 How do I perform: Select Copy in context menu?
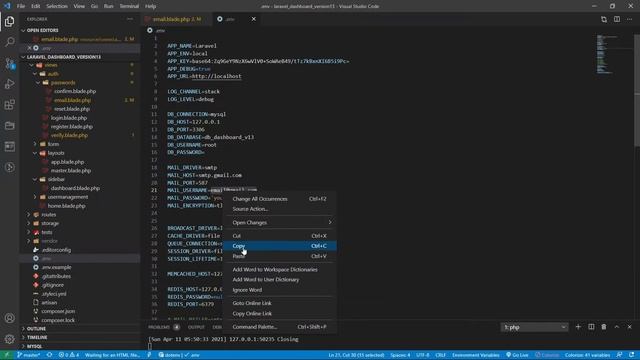[280, 246]
